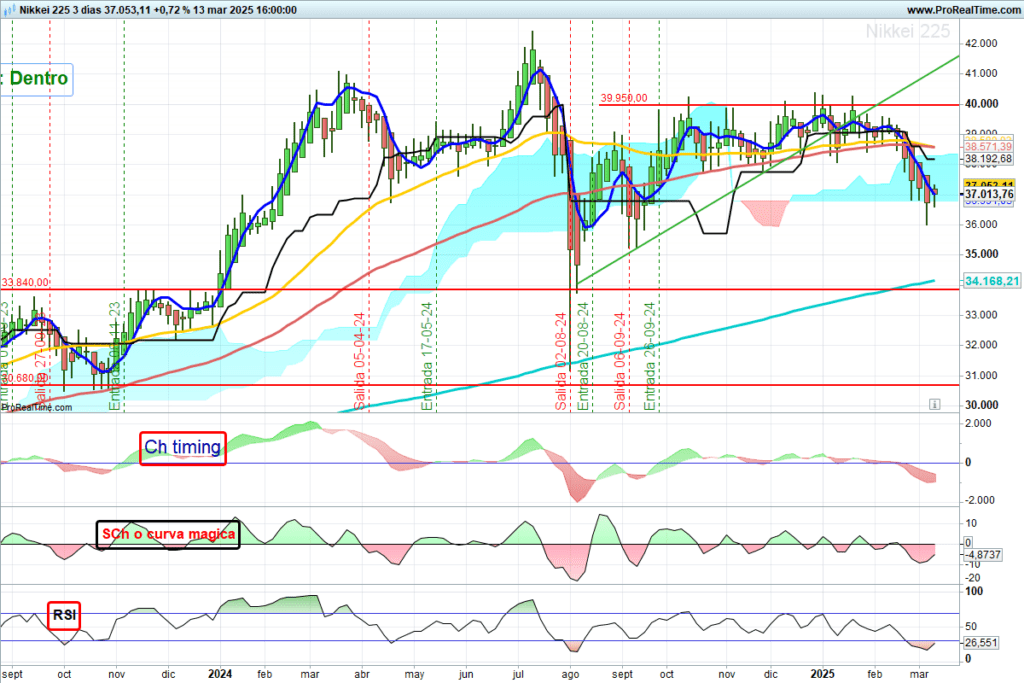Click the current price tag 37.013,76
Screen dimensions: 1024x683
989,194
